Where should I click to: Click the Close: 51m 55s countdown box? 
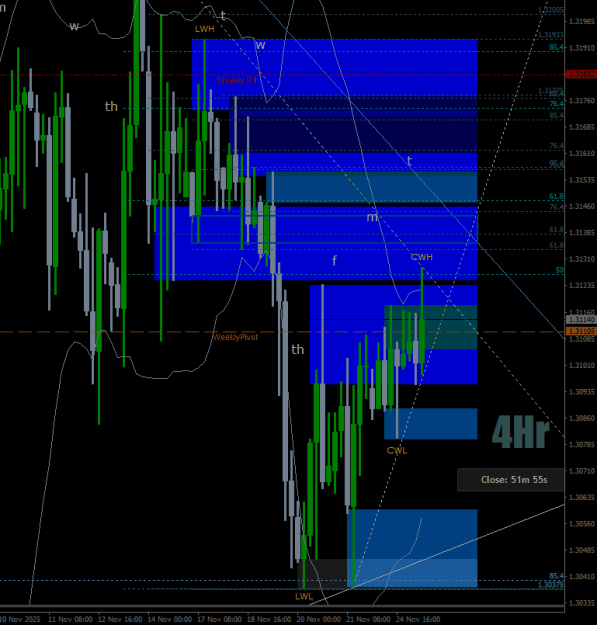pyautogui.click(x=511, y=480)
